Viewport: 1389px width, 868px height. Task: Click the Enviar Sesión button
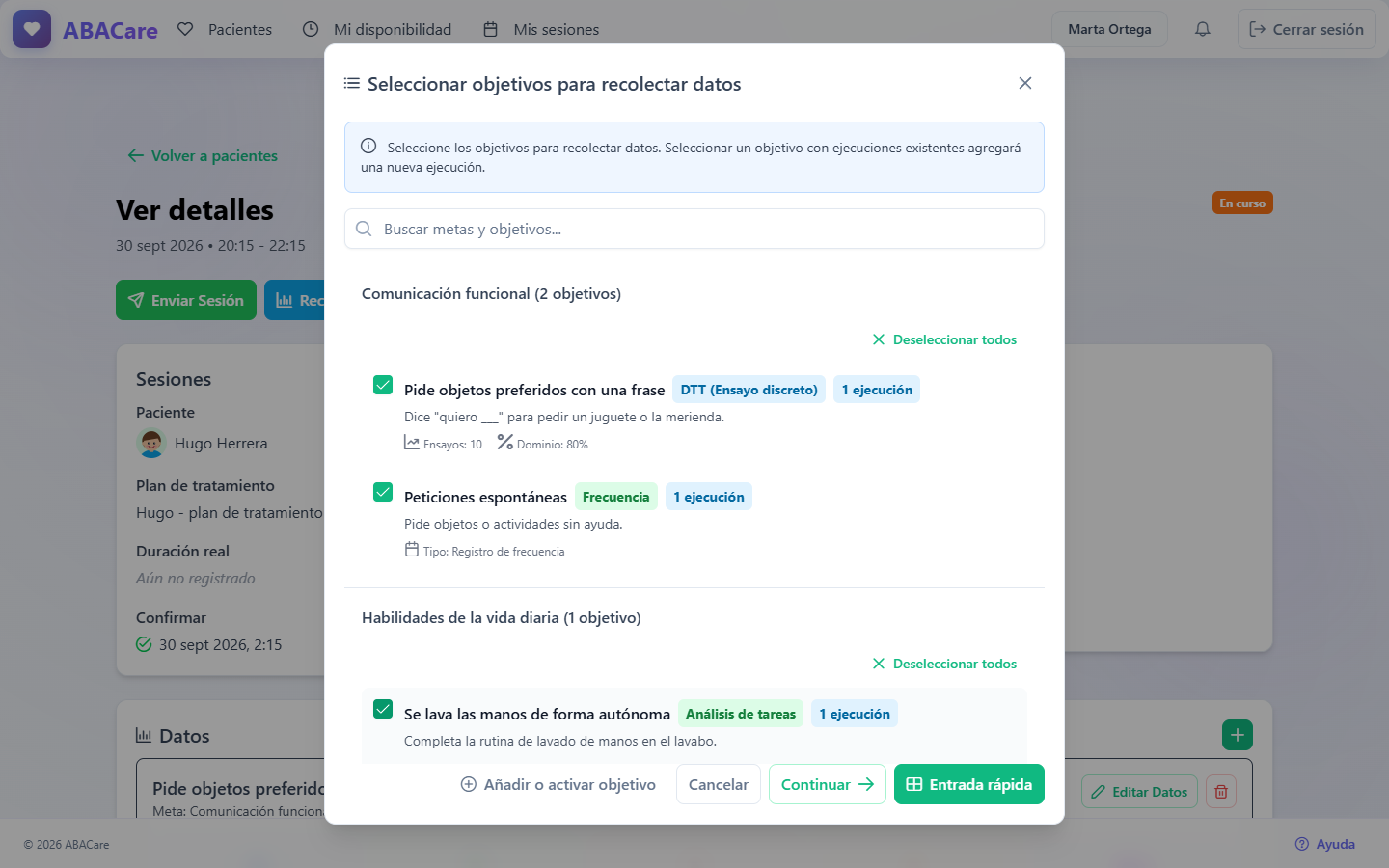(186, 300)
